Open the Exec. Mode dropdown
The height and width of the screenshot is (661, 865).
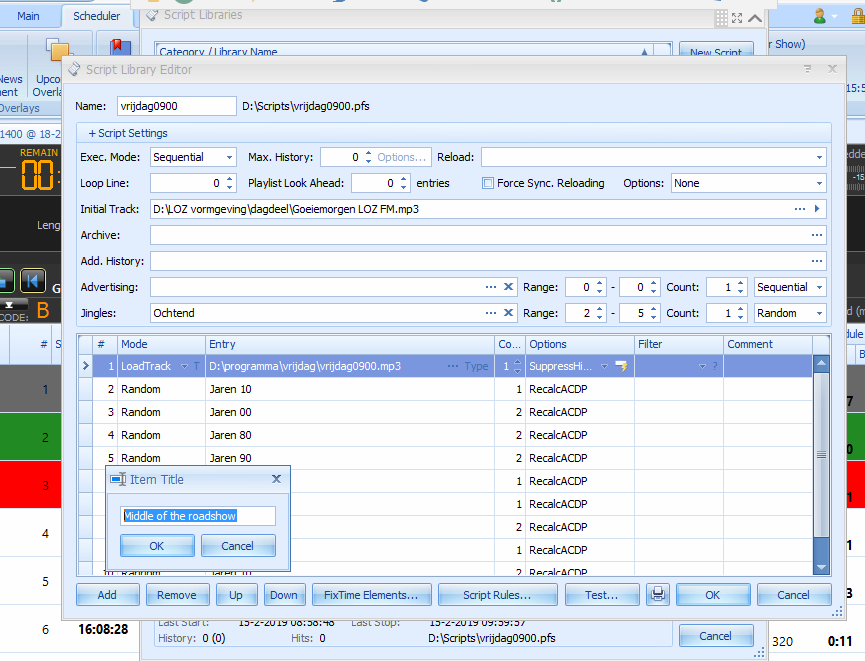coord(229,157)
